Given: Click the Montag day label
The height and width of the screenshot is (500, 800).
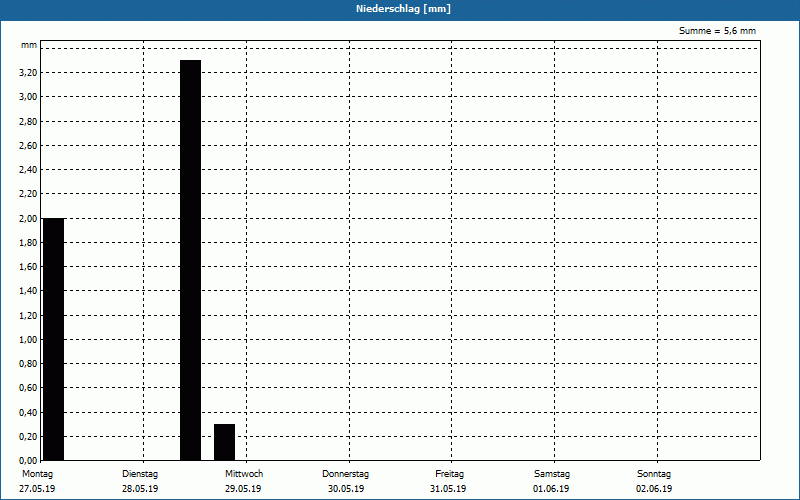Looking at the screenshot, I should click(x=37, y=474).
